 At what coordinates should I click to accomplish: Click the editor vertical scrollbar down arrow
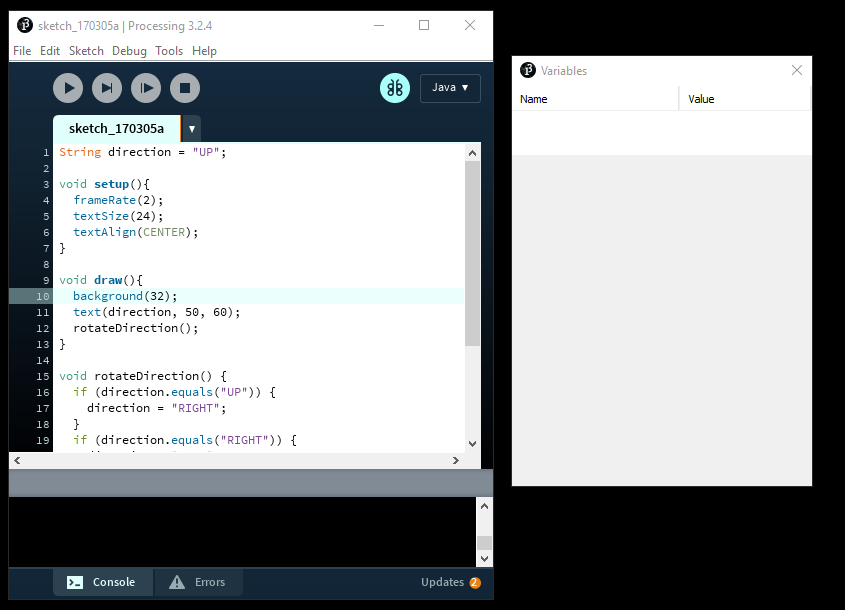(x=473, y=443)
